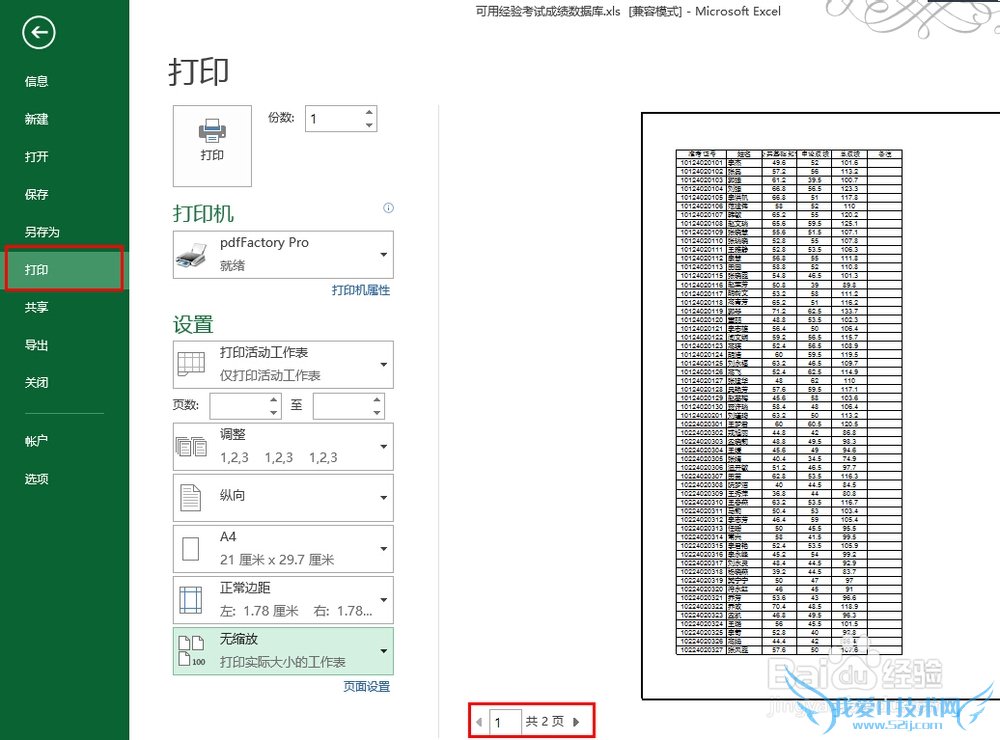Click the pdfFactory printer icon
The width and height of the screenshot is (1000, 740).
[x=191, y=255]
